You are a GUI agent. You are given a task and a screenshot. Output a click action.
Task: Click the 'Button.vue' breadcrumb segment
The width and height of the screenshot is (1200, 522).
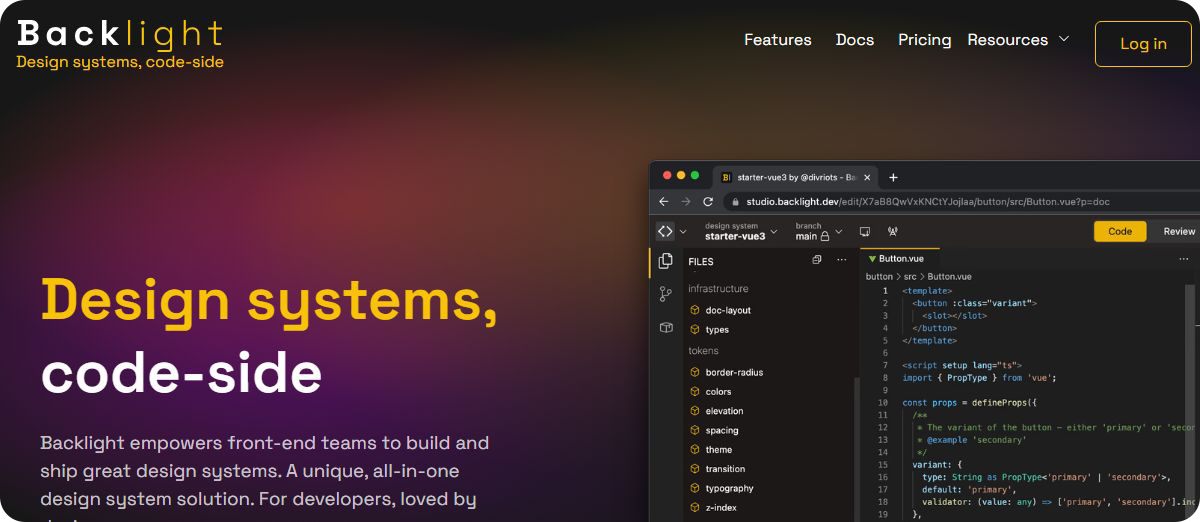click(949, 277)
